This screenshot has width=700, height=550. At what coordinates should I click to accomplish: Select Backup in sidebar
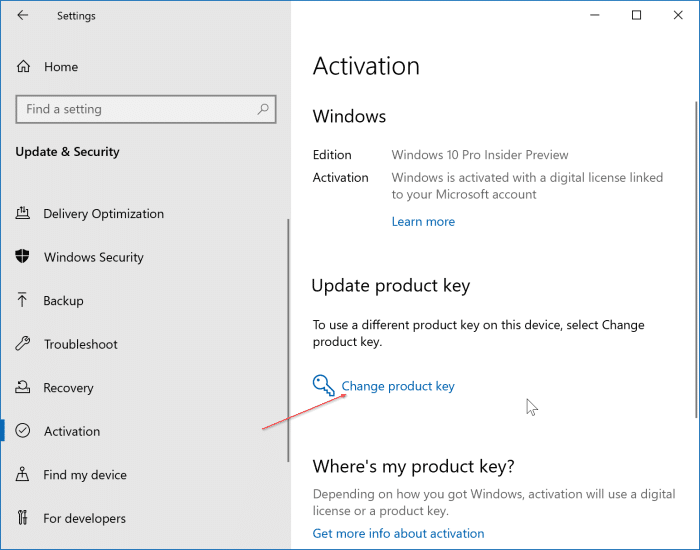pos(63,300)
